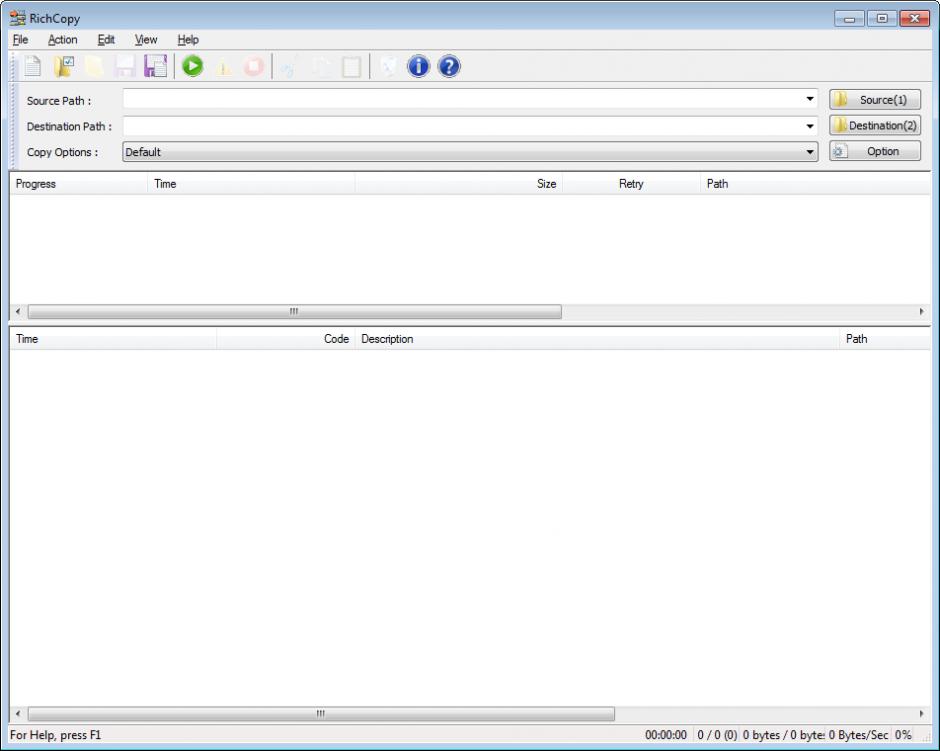Click the Destination(2) folder button
The image size is (940, 751).
tap(875, 125)
